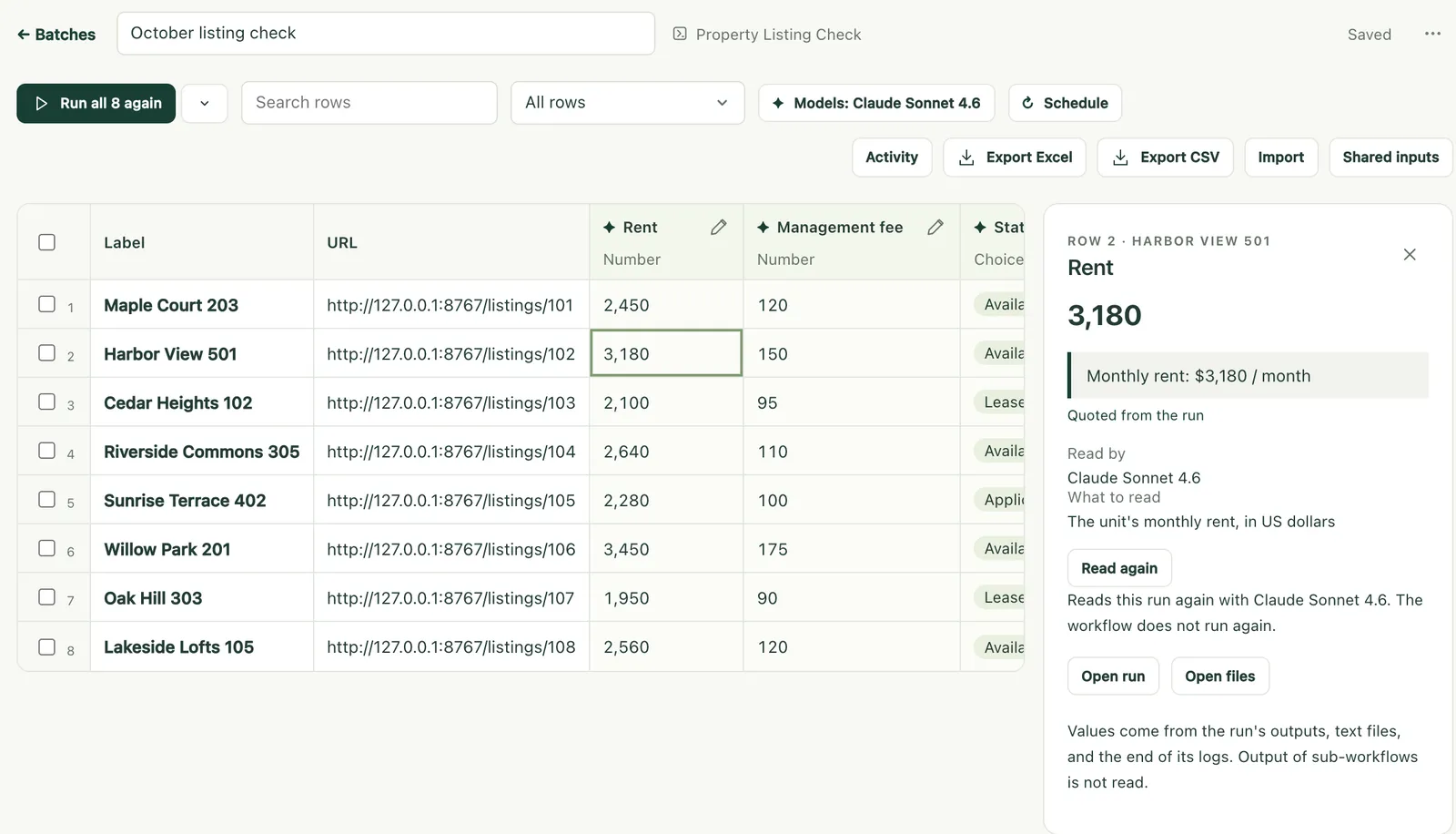This screenshot has width=1456, height=834.
Task: Select the rent cell 2,450 for Maple Court
Action: pos(666,304)
